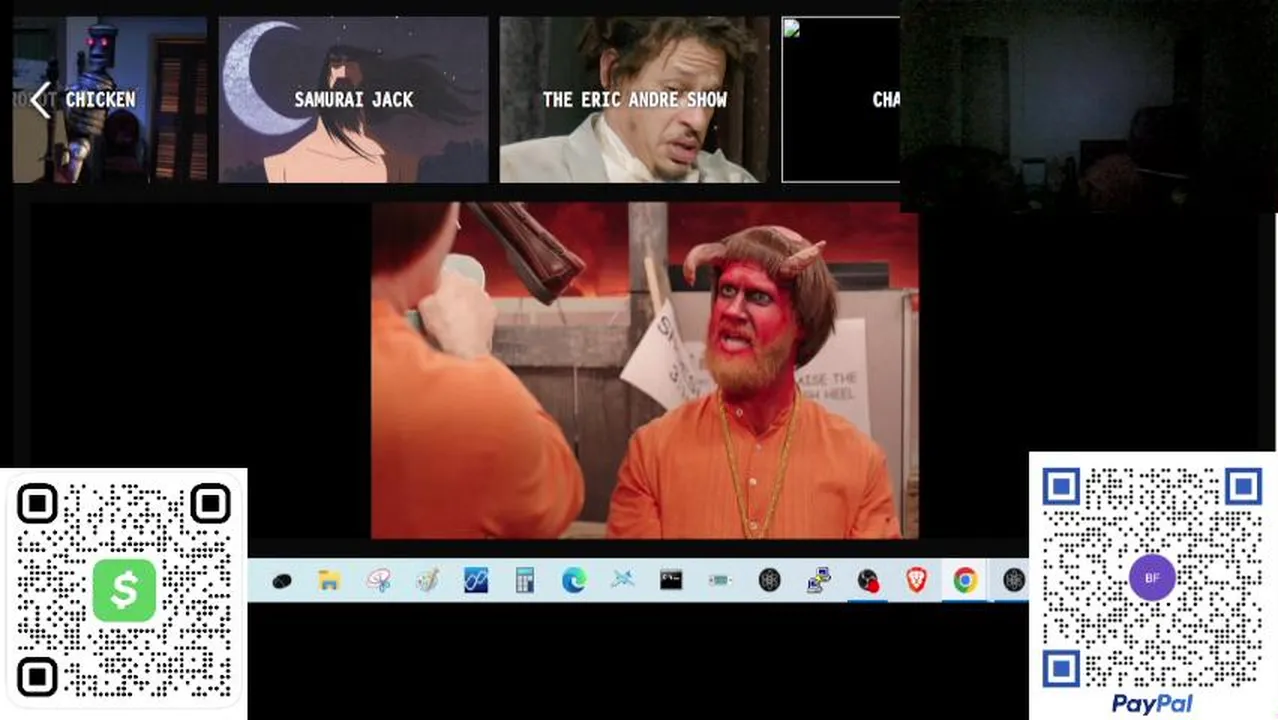
Task: Open Microsoft Edge from the taskbar
Action: coord(574,580)
